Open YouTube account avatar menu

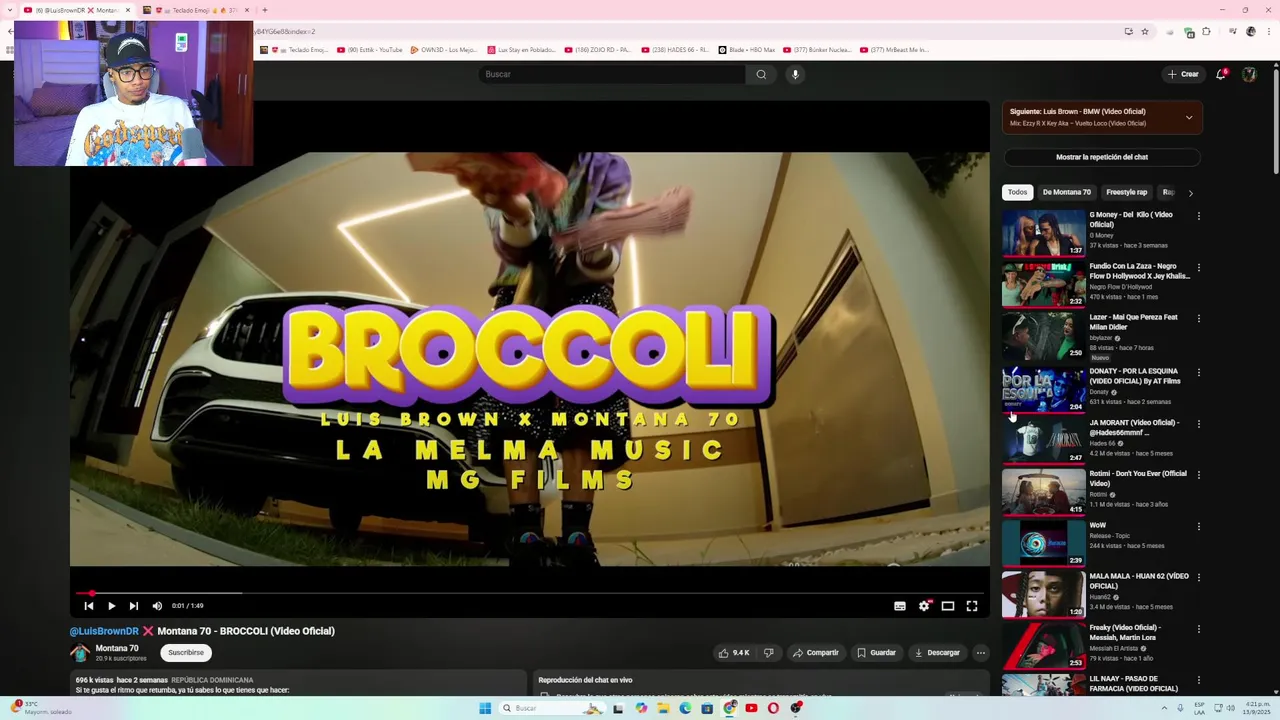[1249, 74]
